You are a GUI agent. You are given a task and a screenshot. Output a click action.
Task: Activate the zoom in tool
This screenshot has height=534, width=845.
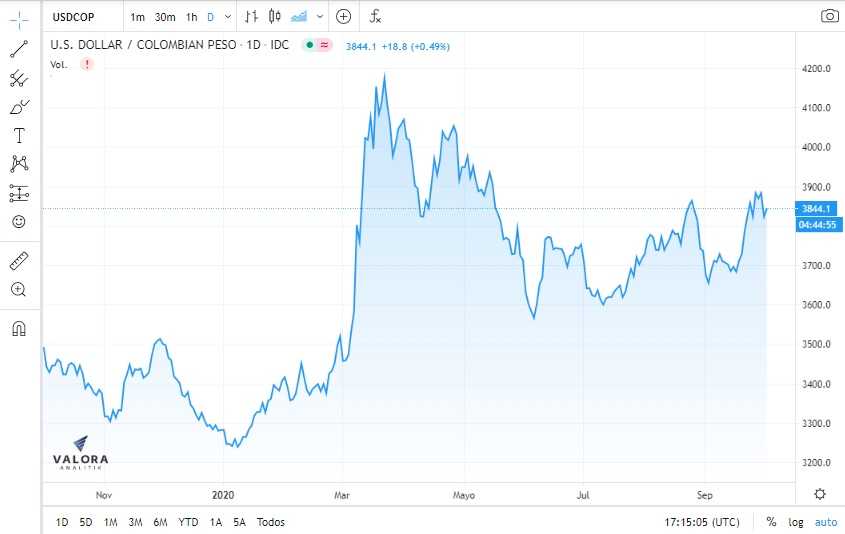pyautogui.click(x=19, y=289)
